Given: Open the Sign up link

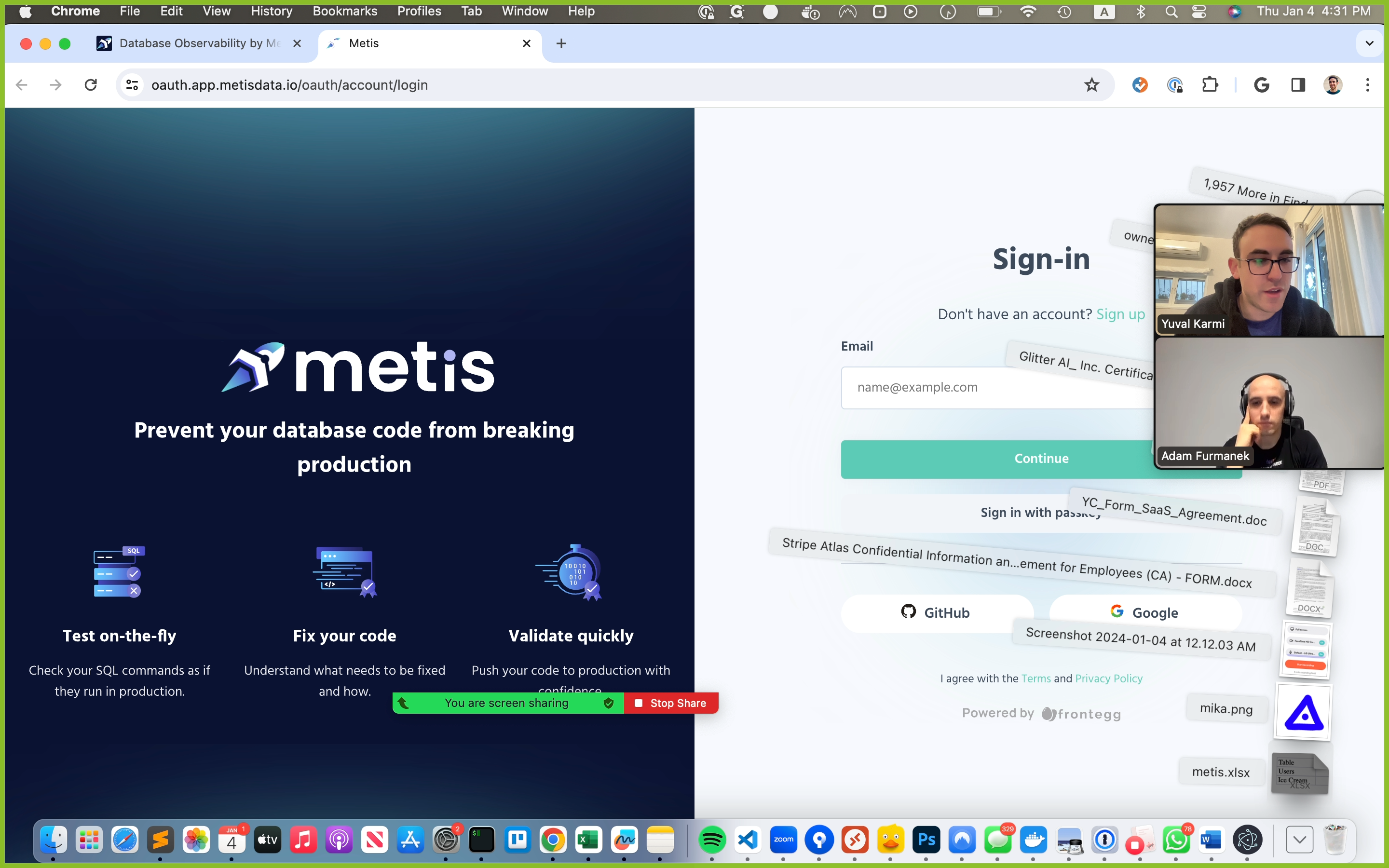Looking at the screenshot, I should click(1120, 314).
